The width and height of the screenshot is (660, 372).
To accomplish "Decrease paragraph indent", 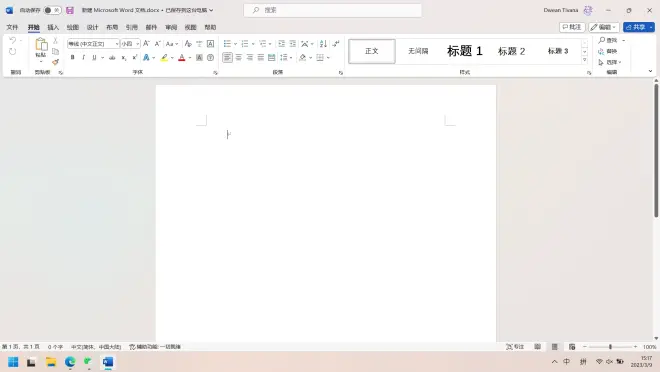I will (281, 43).
